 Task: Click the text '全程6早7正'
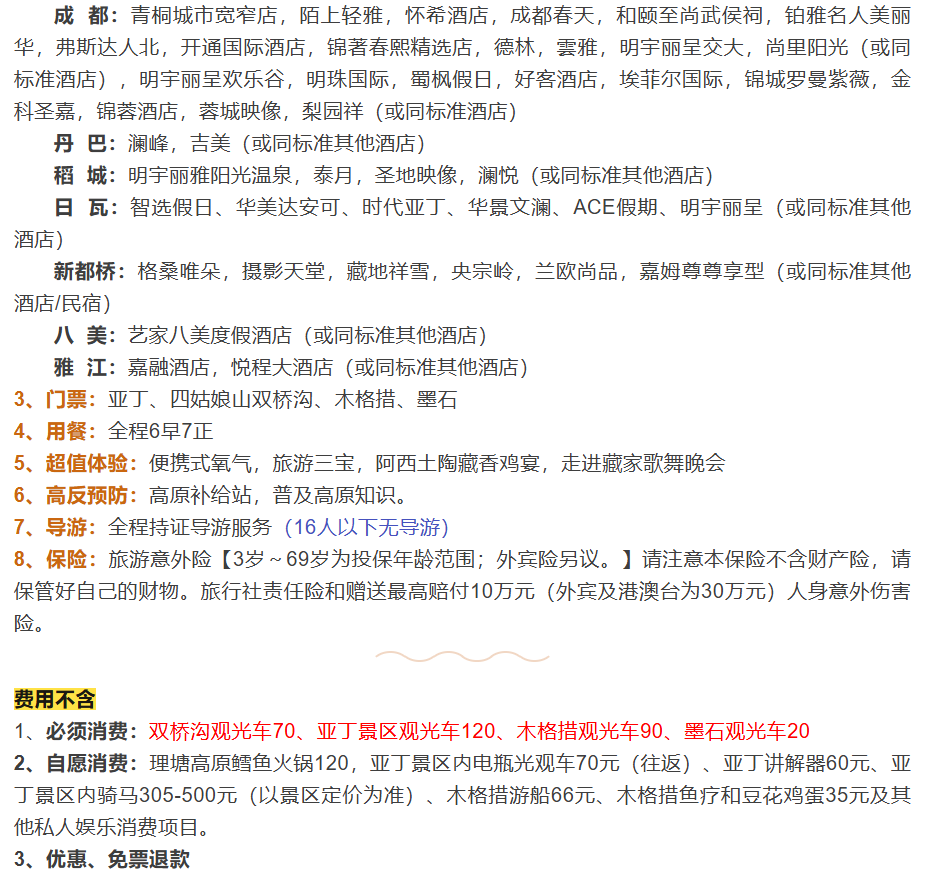160,432
